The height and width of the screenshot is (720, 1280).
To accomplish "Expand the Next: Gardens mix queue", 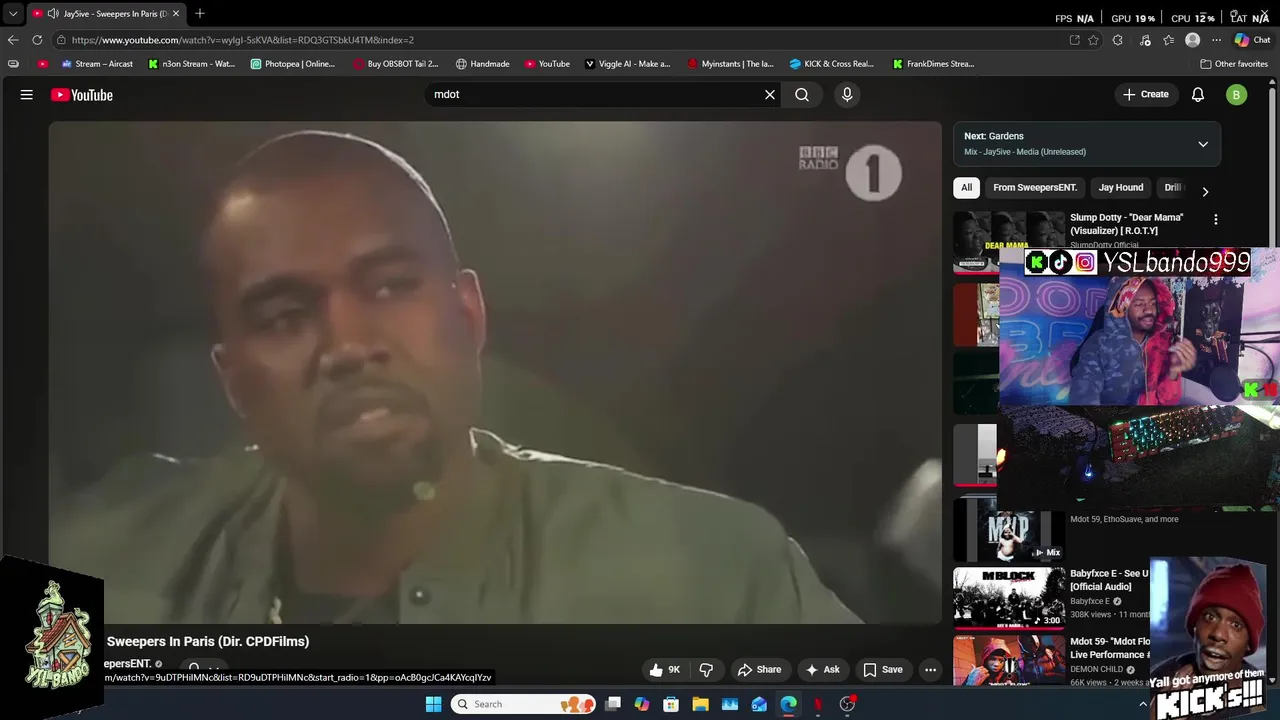I will coord(1203,144).
